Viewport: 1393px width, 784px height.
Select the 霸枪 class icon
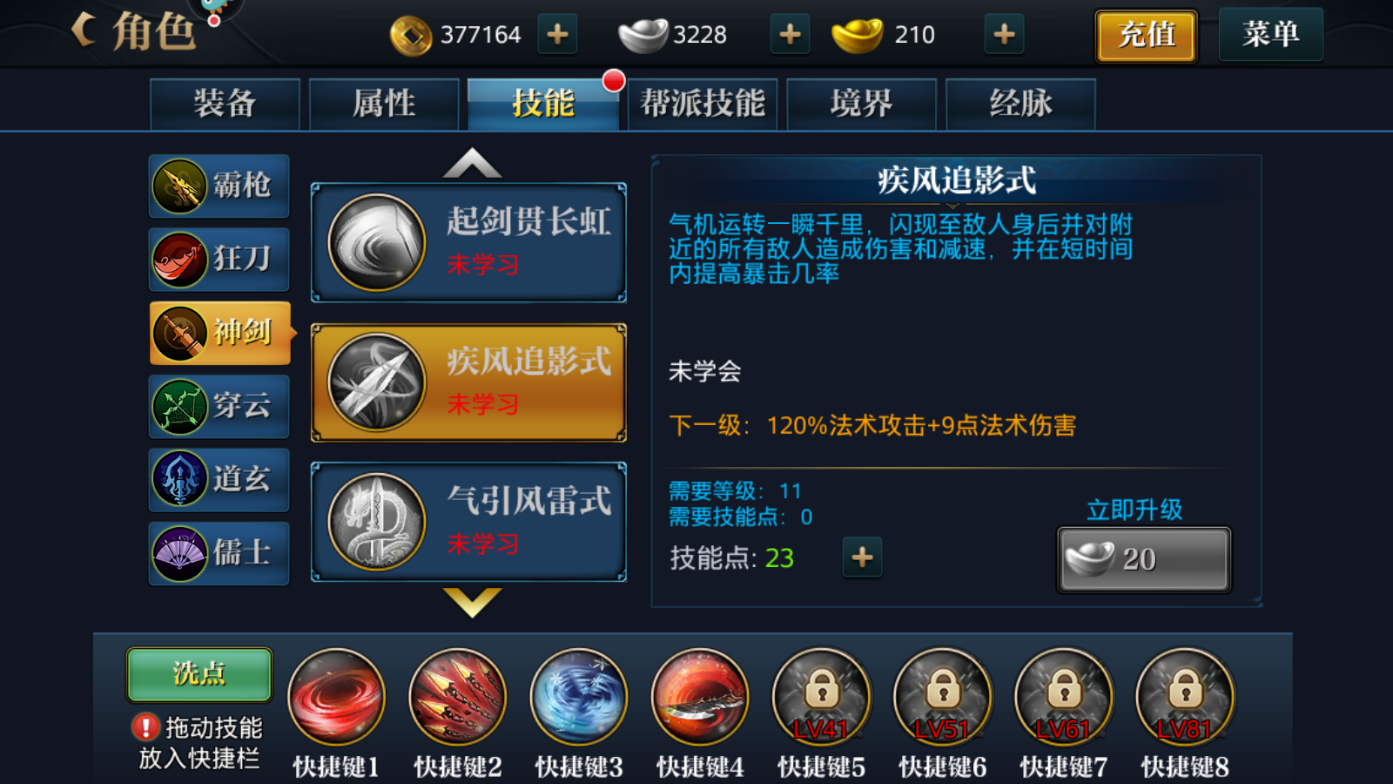pyautogui.click(x=219, y=186)
